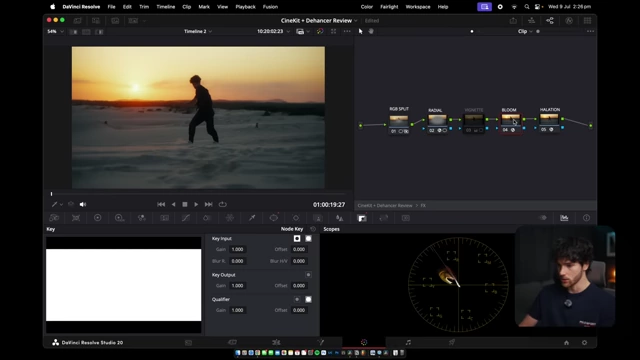Screen dimensions: 640x360
Task: Toggle Key Output invert
Action: point(308,275)
